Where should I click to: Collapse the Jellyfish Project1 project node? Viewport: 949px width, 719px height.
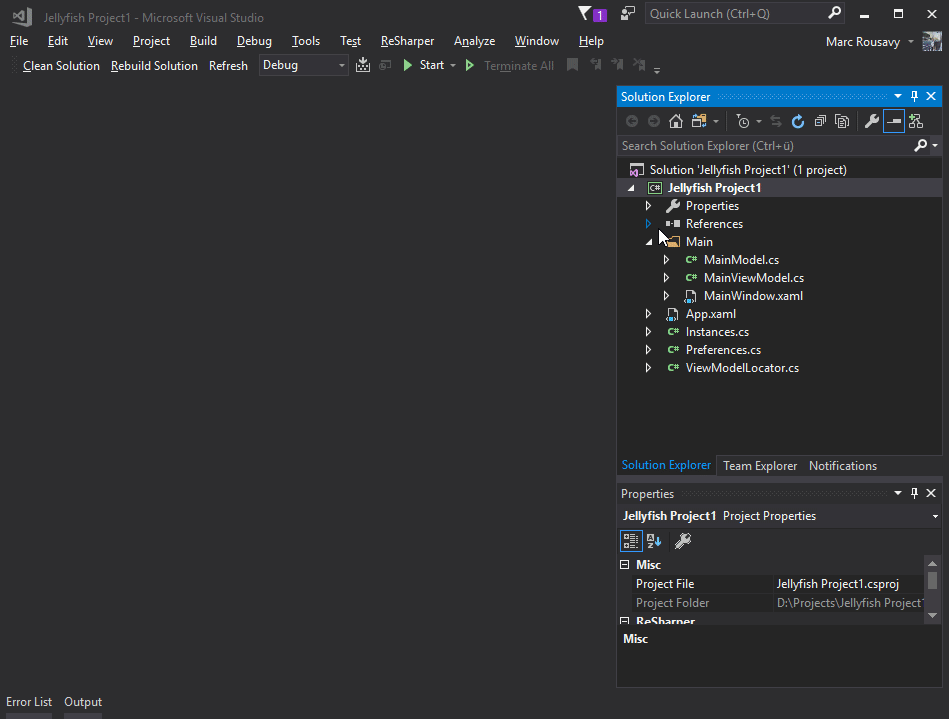[631, 188]
